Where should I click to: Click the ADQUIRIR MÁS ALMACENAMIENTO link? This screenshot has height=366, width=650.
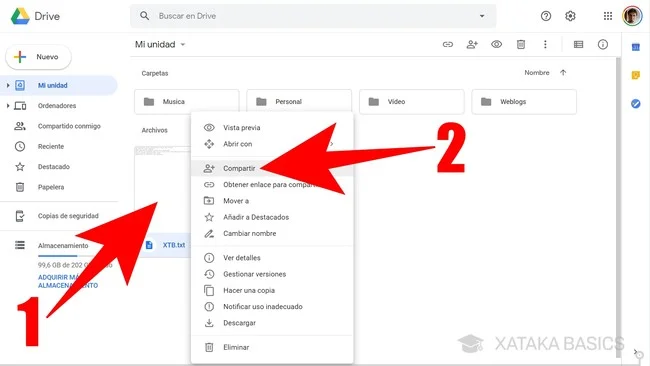(x=68, y=281)
